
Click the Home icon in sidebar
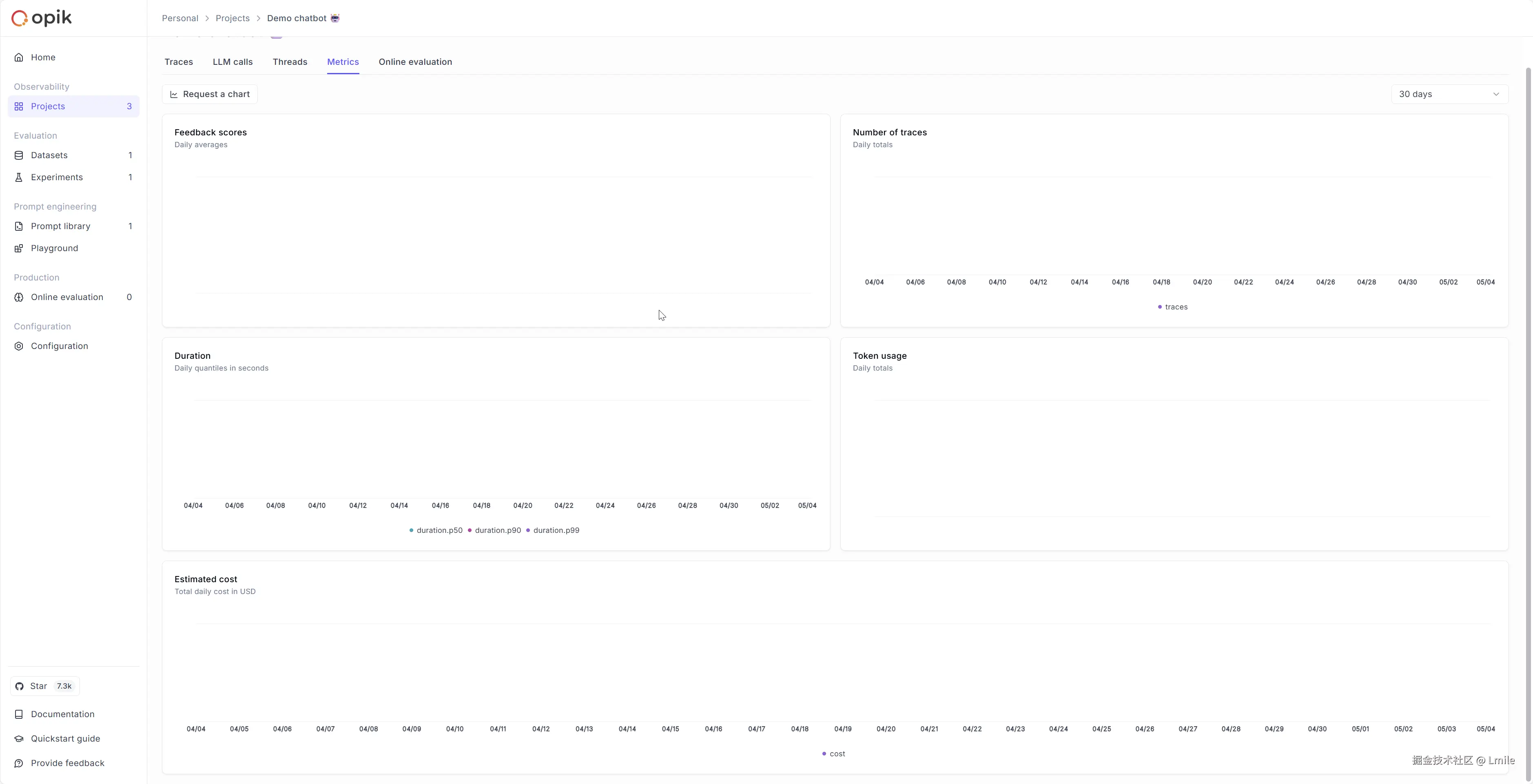coord(19,57)
